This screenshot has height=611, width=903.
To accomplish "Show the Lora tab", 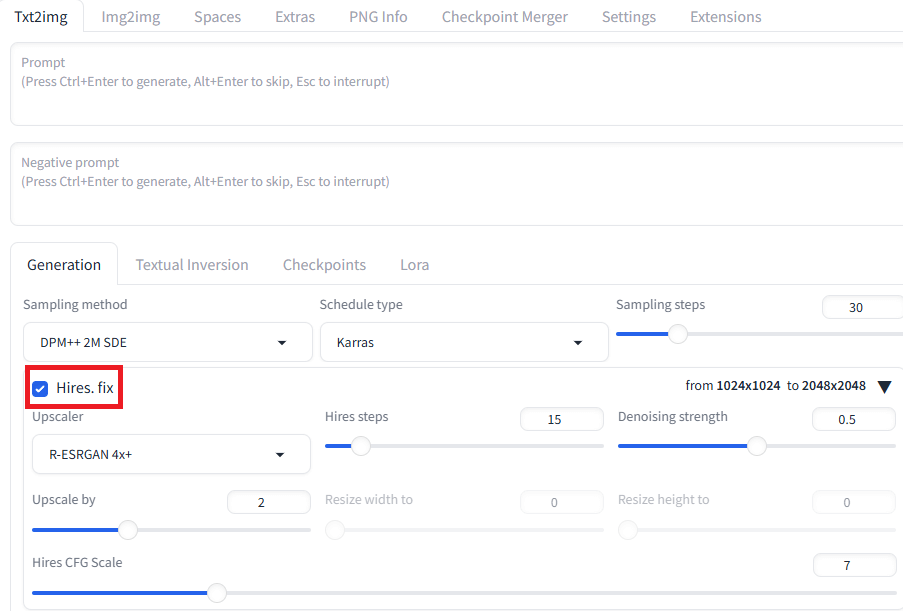I will click(x=415, y=264).
